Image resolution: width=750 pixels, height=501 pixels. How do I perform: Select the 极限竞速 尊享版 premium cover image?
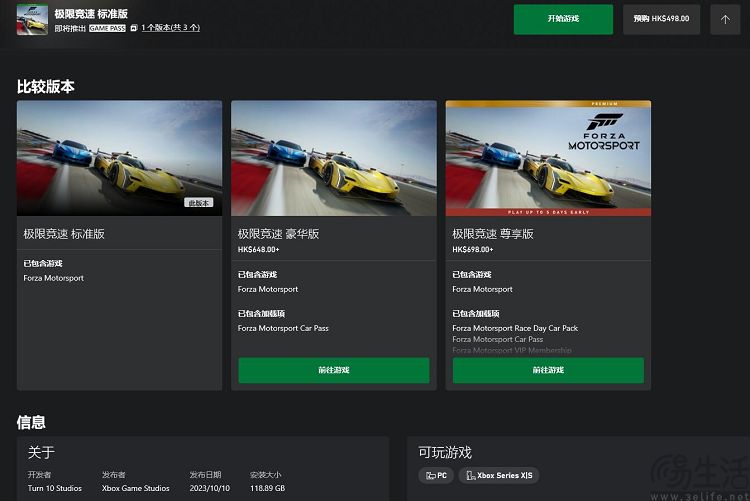548,158
